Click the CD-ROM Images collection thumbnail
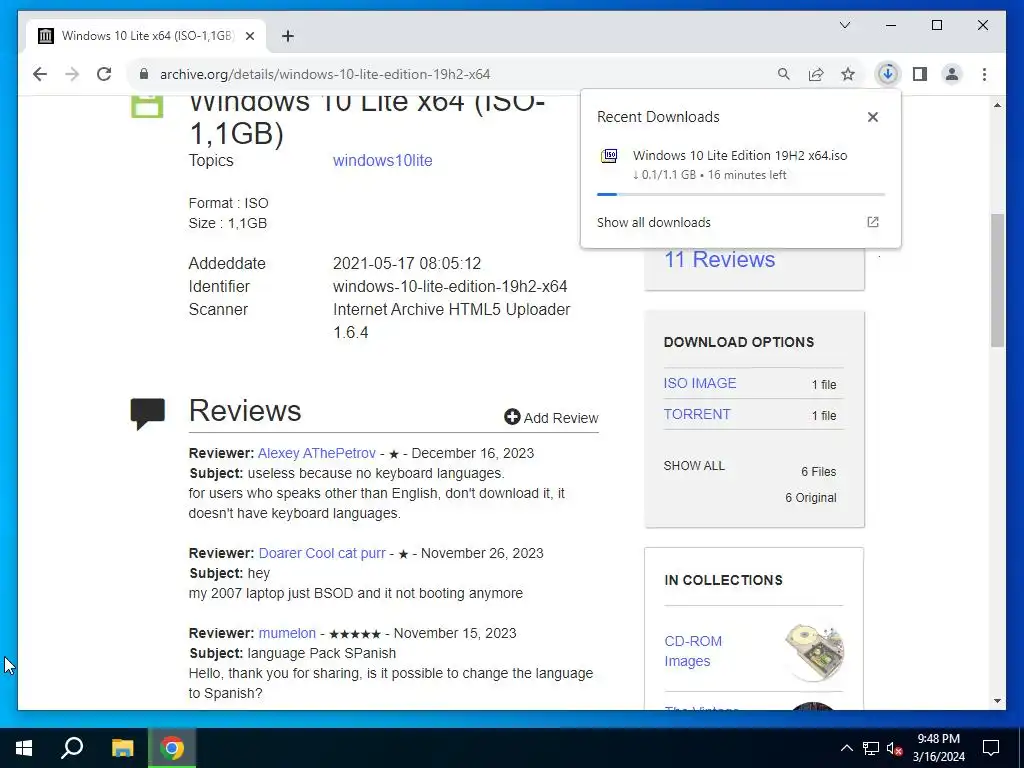The width and height of the screenshot is (1024, 768). [814, 652]
